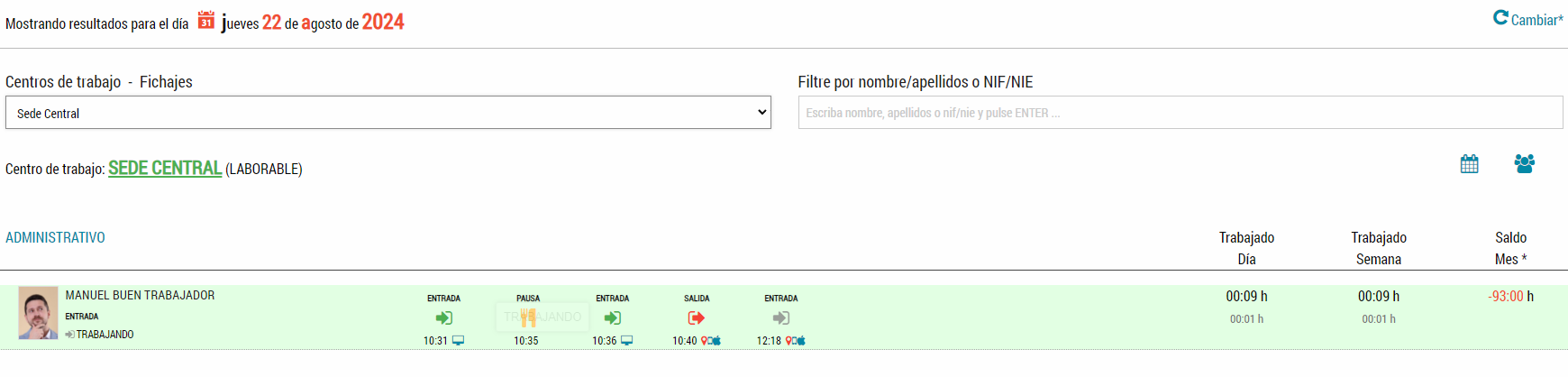1568x377 pixels.
Task: Click the name or NIF/NIE filter field
Action: click(1181, 113)
